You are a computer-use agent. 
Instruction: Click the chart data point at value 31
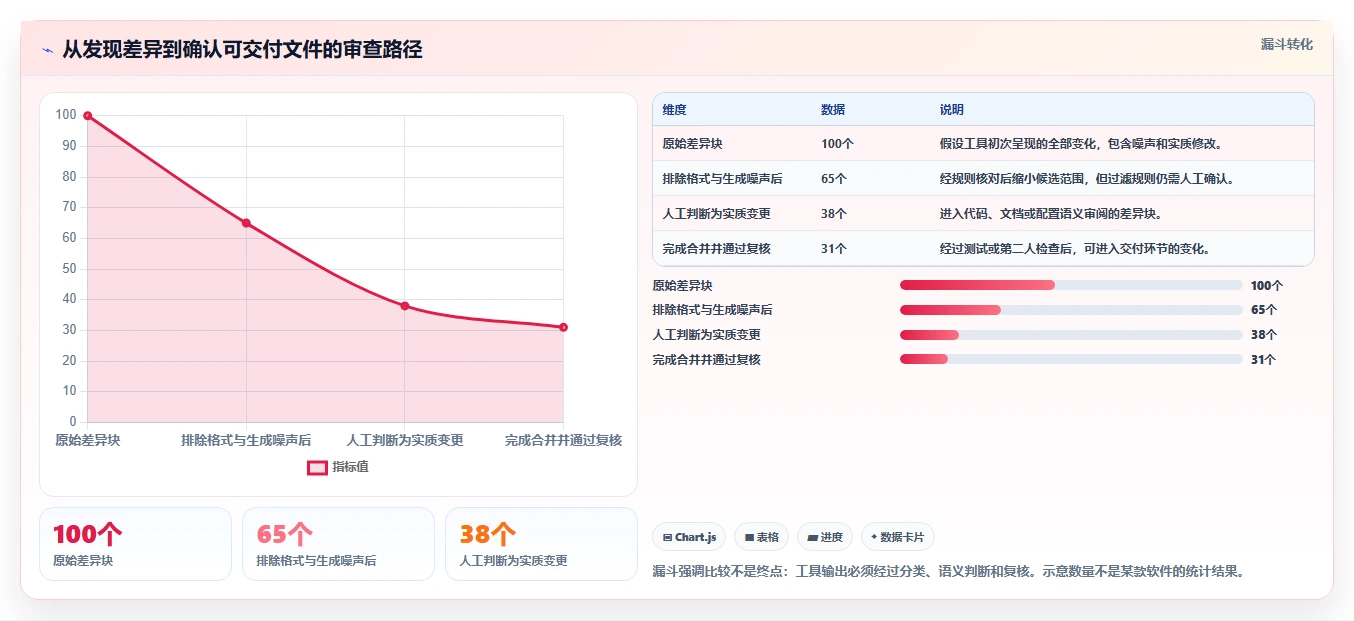point(563,327)
